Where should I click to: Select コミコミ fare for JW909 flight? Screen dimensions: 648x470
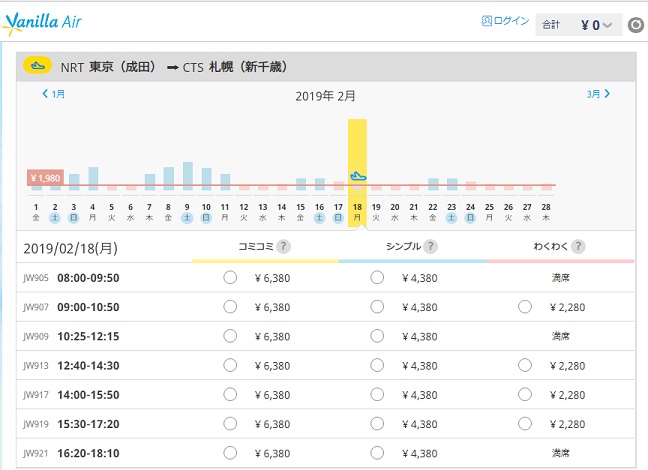point(230,336)
